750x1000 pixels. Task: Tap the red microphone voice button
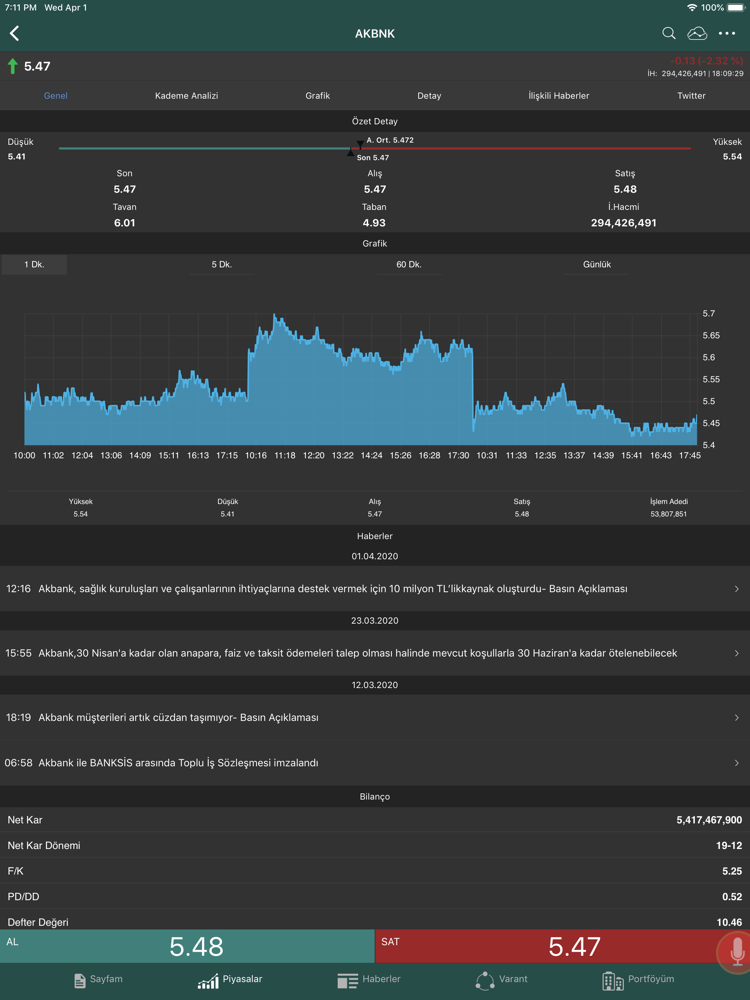[x=737, y=953]
